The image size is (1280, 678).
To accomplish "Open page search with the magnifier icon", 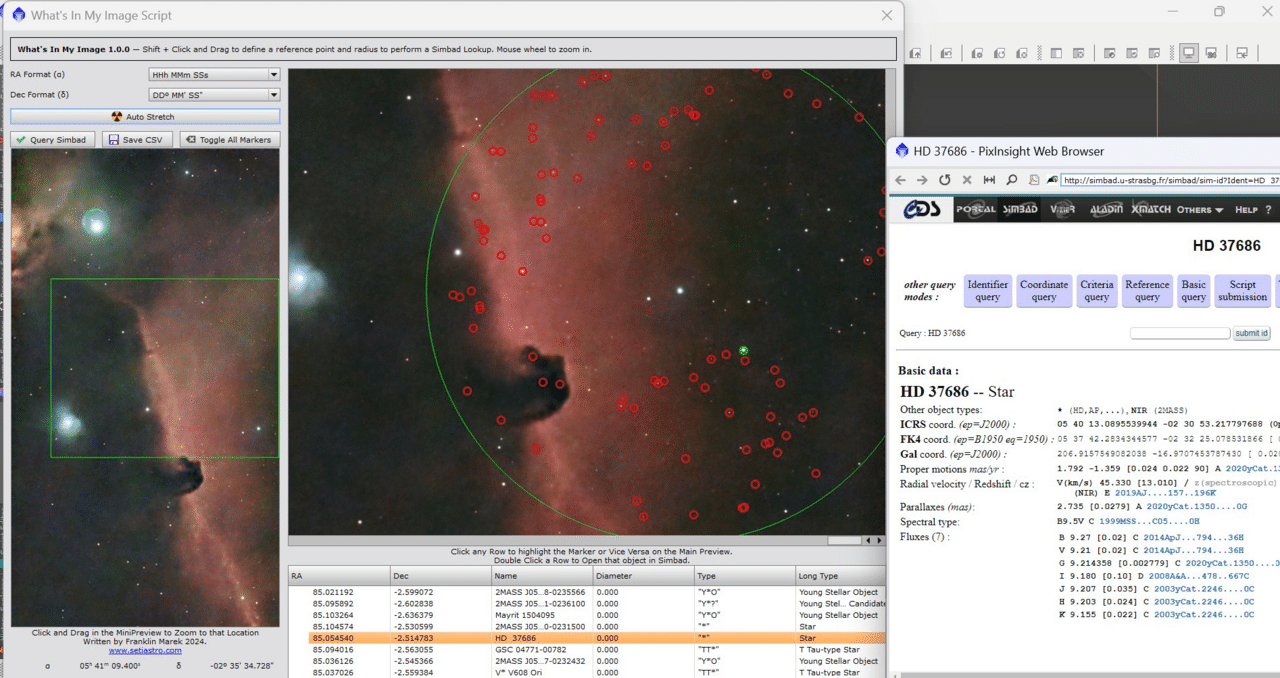I will 1012,180.
